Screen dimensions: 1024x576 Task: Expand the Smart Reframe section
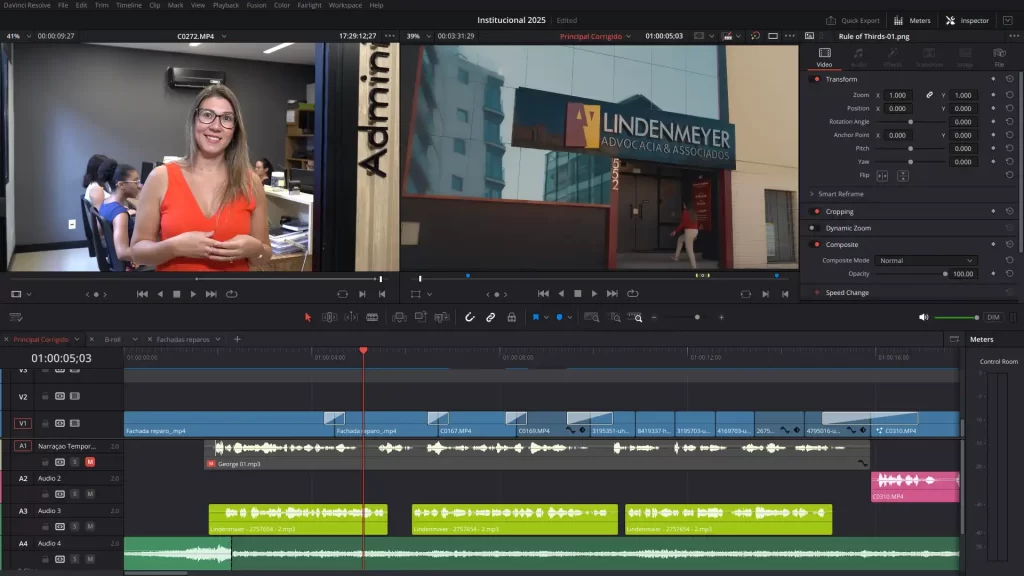coord(812,194)
